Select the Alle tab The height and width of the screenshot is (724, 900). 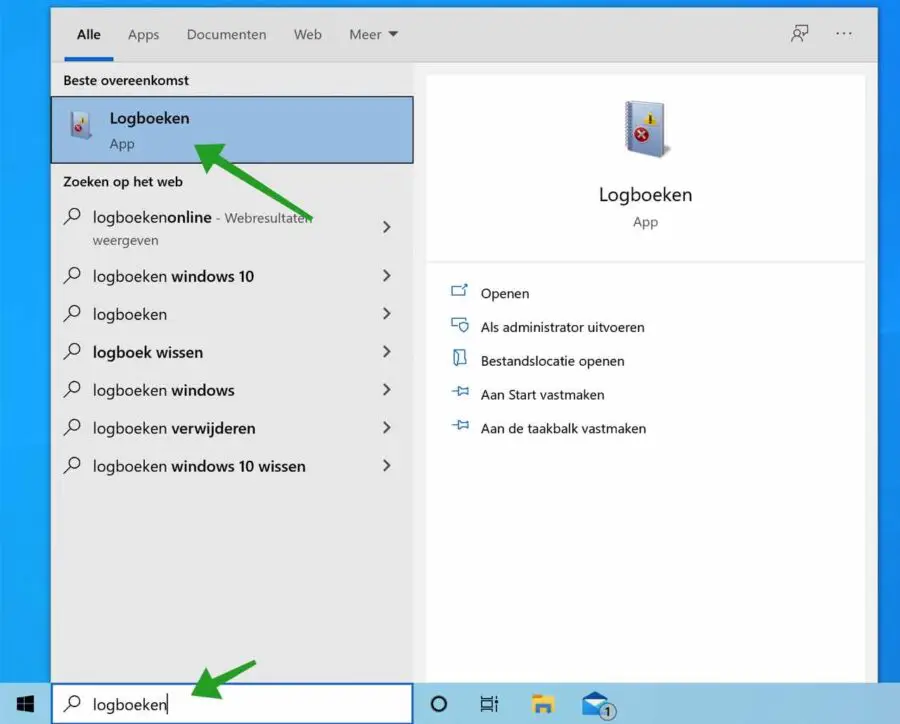89,34
